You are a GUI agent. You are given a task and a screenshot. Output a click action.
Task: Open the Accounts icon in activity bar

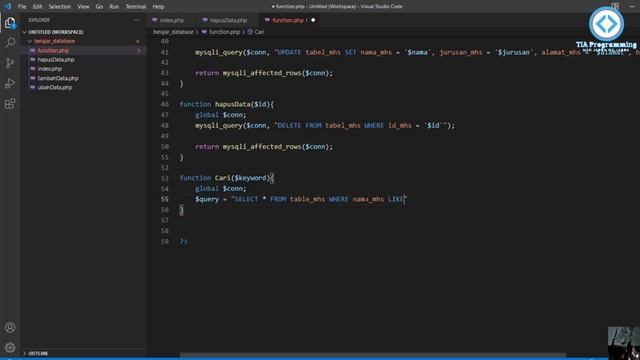pos(10,327)
